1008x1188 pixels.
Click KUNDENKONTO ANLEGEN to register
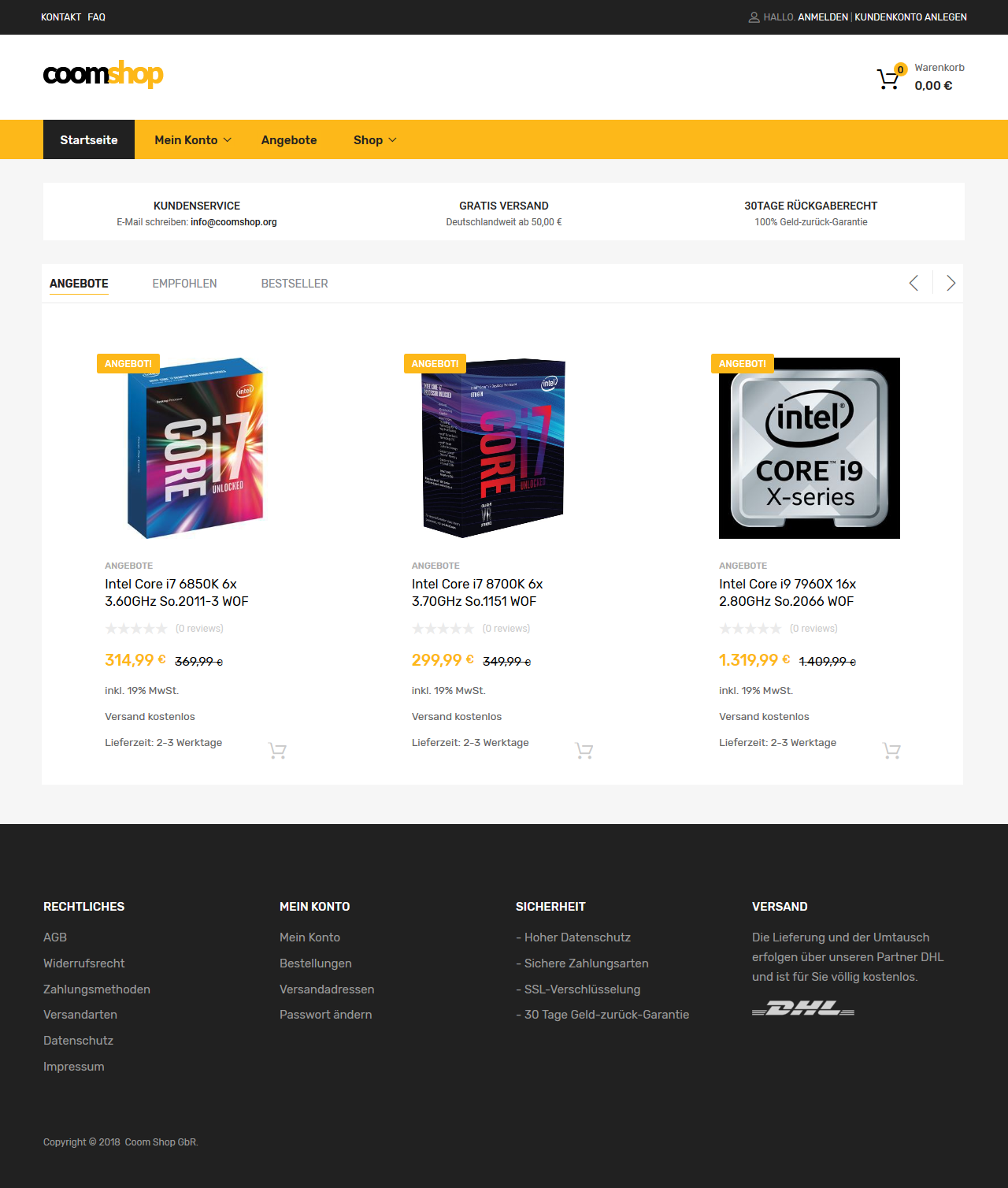[x=911, y=17]
